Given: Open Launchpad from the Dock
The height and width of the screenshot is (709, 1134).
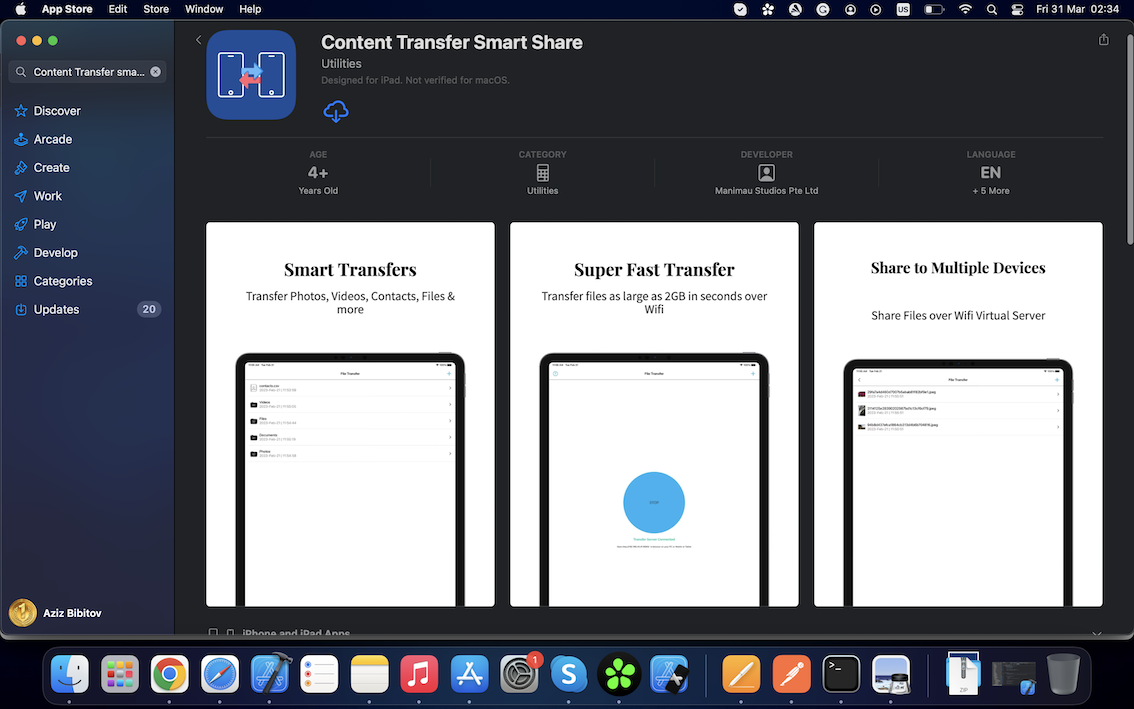Looking at the screenshot, I should point(119,674).
